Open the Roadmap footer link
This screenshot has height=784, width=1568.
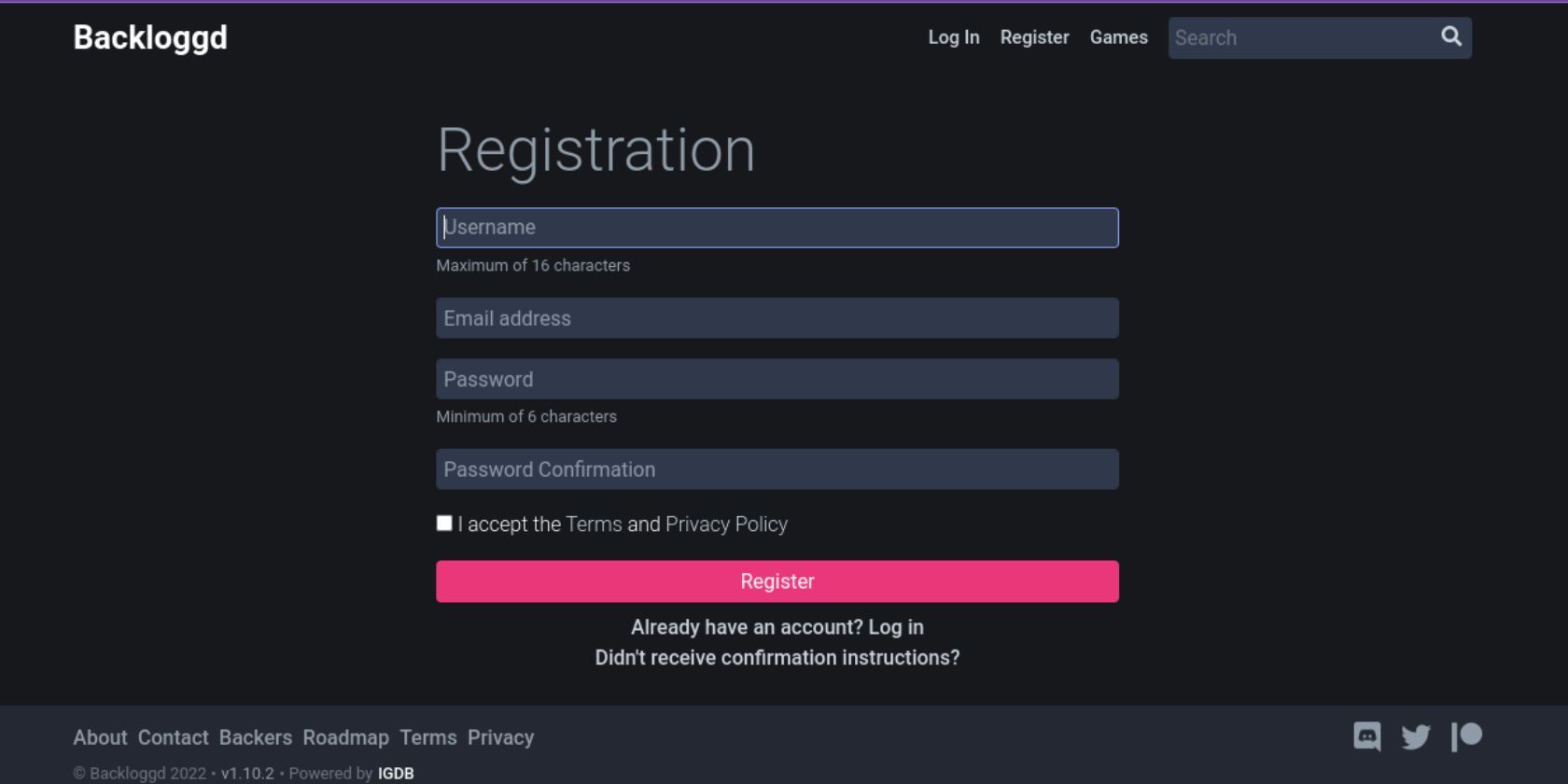click(x=346, y=737)
